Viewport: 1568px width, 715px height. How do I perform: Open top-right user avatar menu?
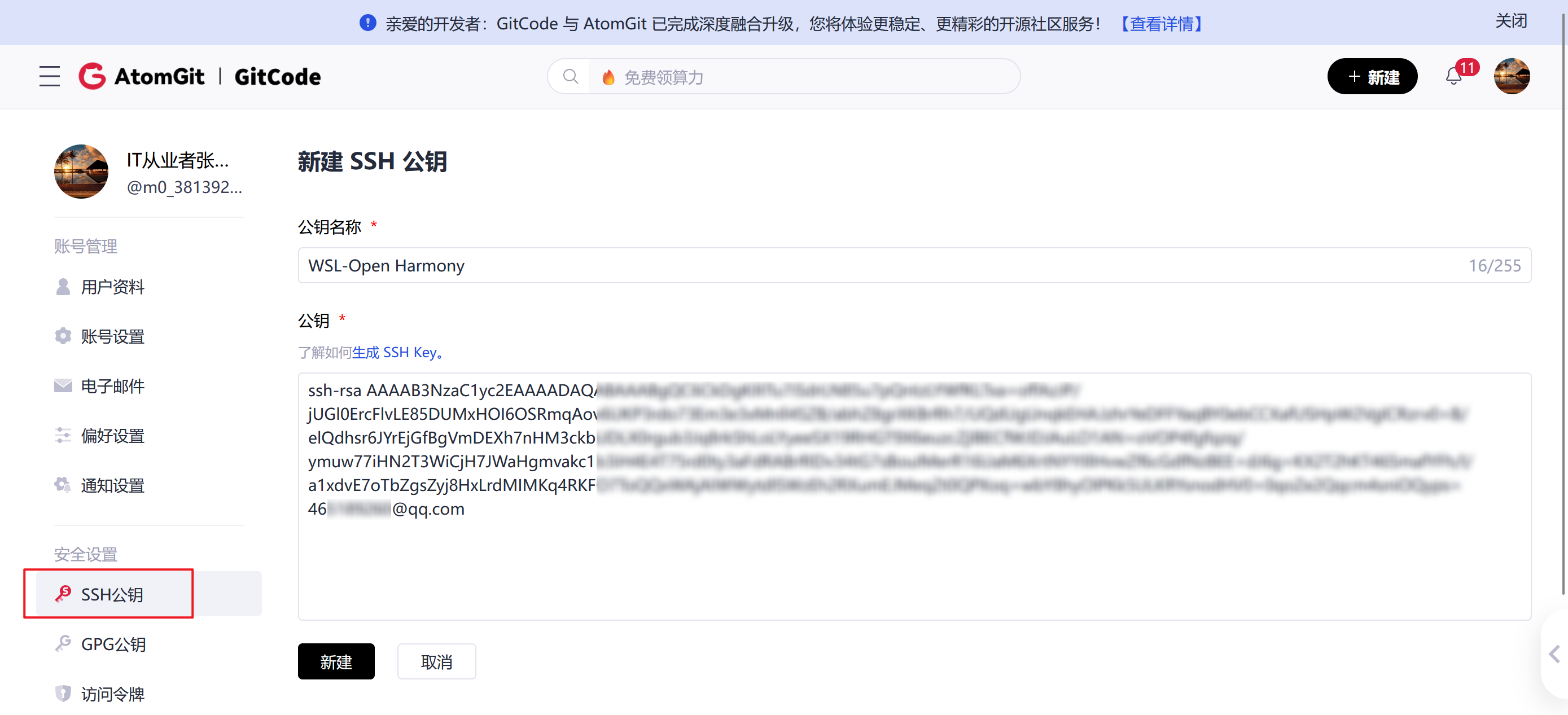tap(1512, 77)
